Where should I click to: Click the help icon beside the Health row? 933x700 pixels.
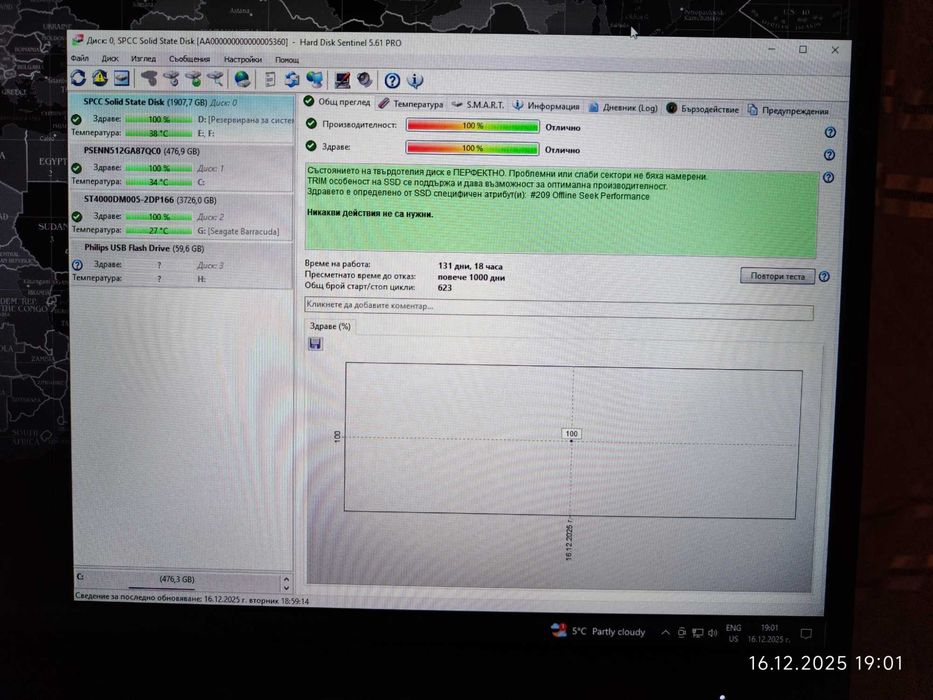click(x=829, y=155)
